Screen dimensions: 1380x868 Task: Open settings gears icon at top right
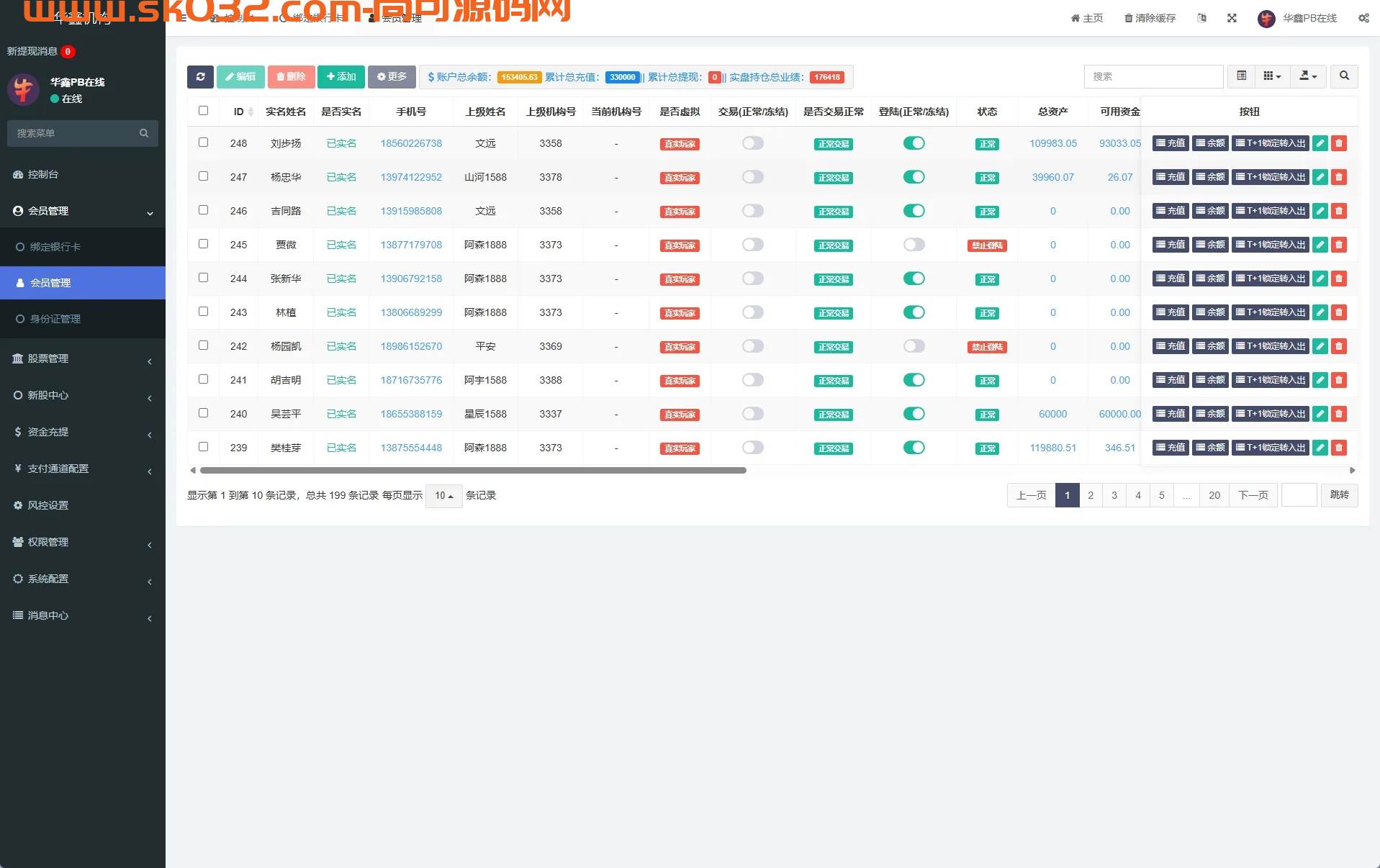tap(1363, 18)
